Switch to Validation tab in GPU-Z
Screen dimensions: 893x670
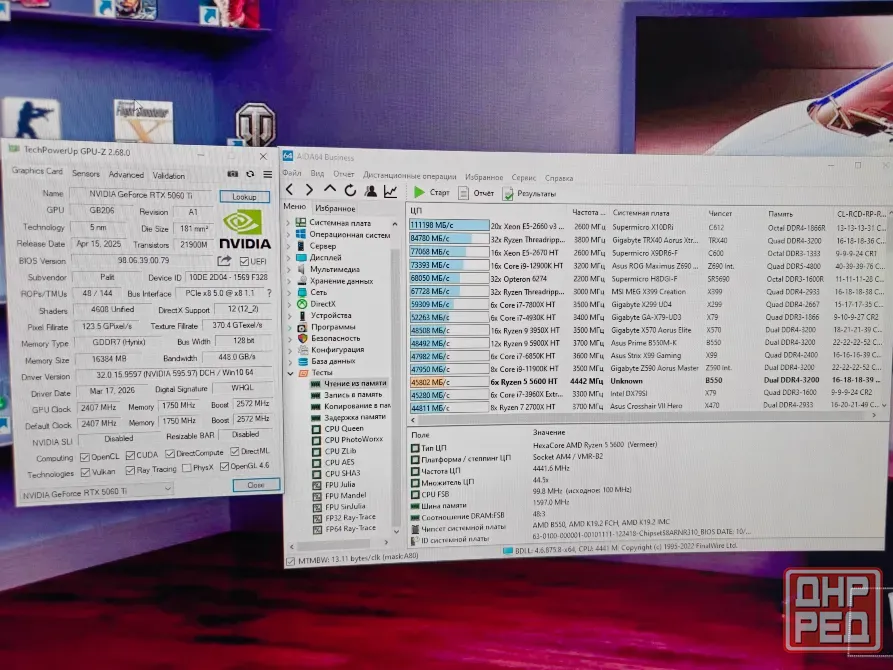click(x=169, y=175)
